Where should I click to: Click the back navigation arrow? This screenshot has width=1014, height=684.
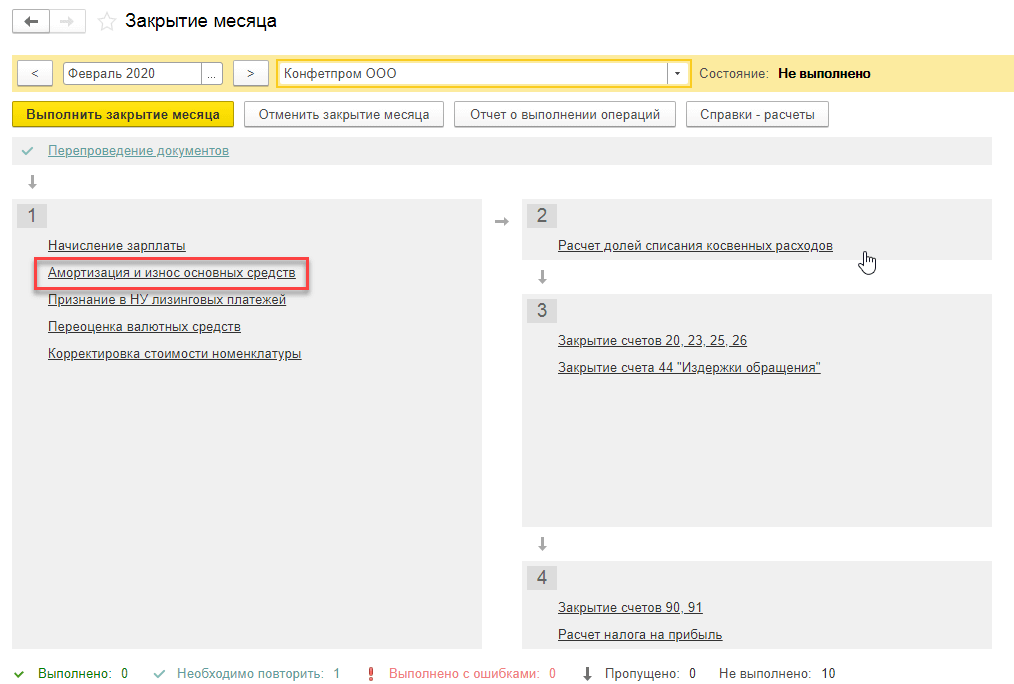31,21
